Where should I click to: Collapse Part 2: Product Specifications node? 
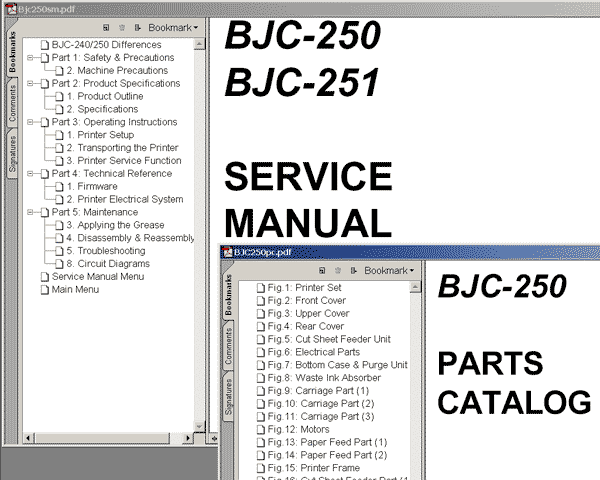click(29, 83)
